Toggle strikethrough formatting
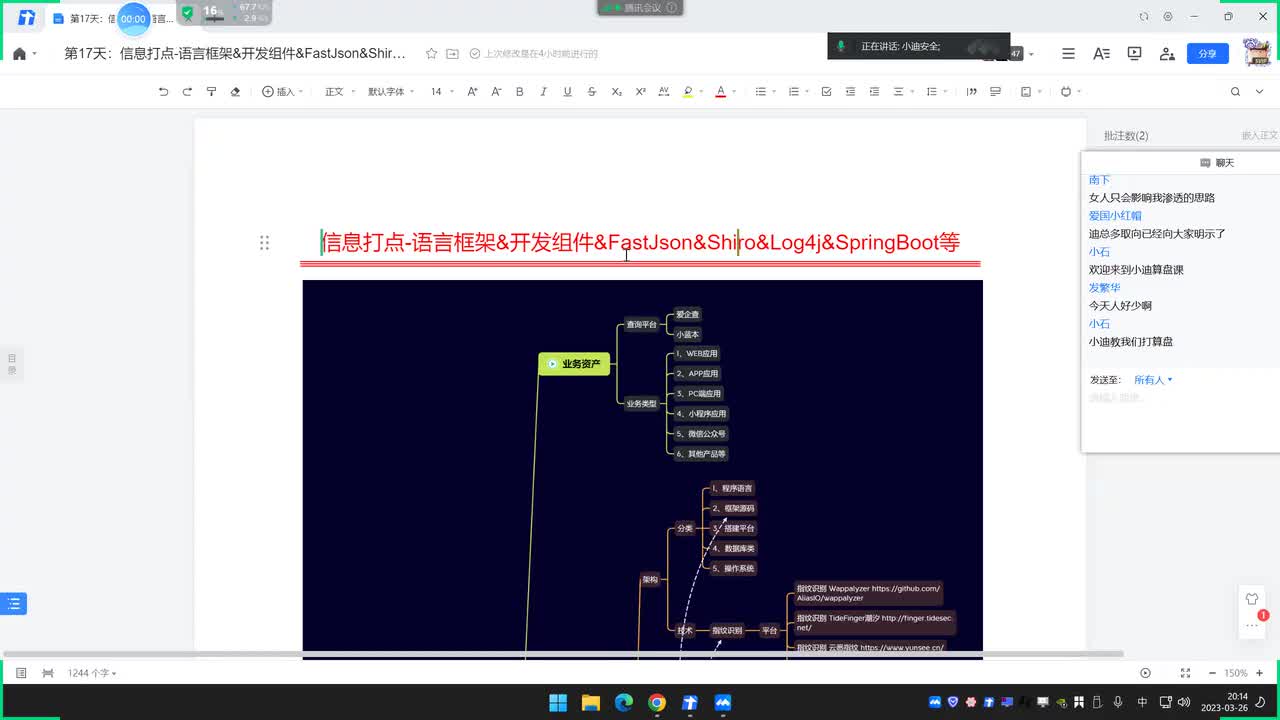 pos(592,91)
